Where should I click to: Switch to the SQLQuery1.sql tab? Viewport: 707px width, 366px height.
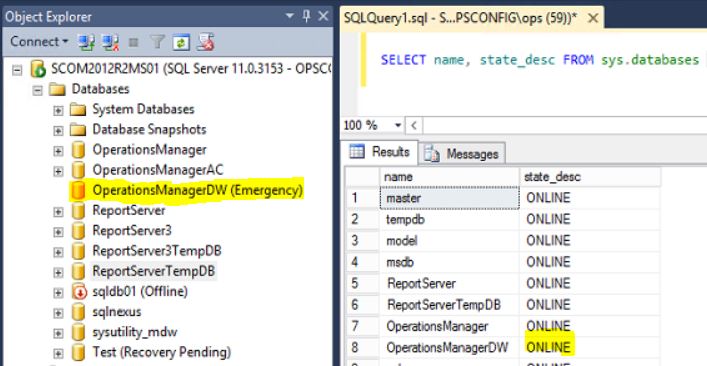460,18
